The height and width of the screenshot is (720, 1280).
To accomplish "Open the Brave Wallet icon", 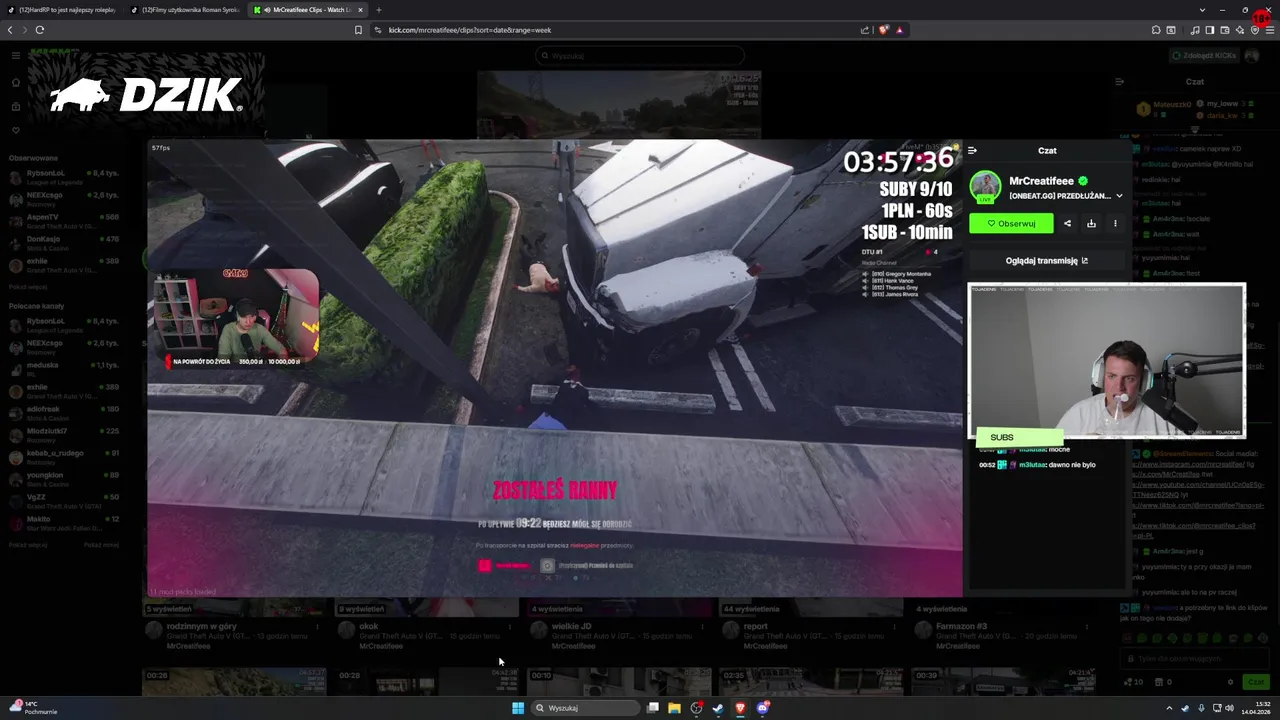I will pyautogui.click(x=1224, y=30).
